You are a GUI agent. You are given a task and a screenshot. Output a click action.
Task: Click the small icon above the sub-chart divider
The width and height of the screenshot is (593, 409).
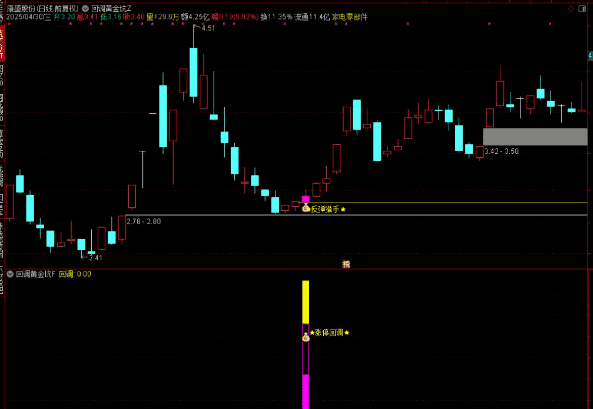346,264
